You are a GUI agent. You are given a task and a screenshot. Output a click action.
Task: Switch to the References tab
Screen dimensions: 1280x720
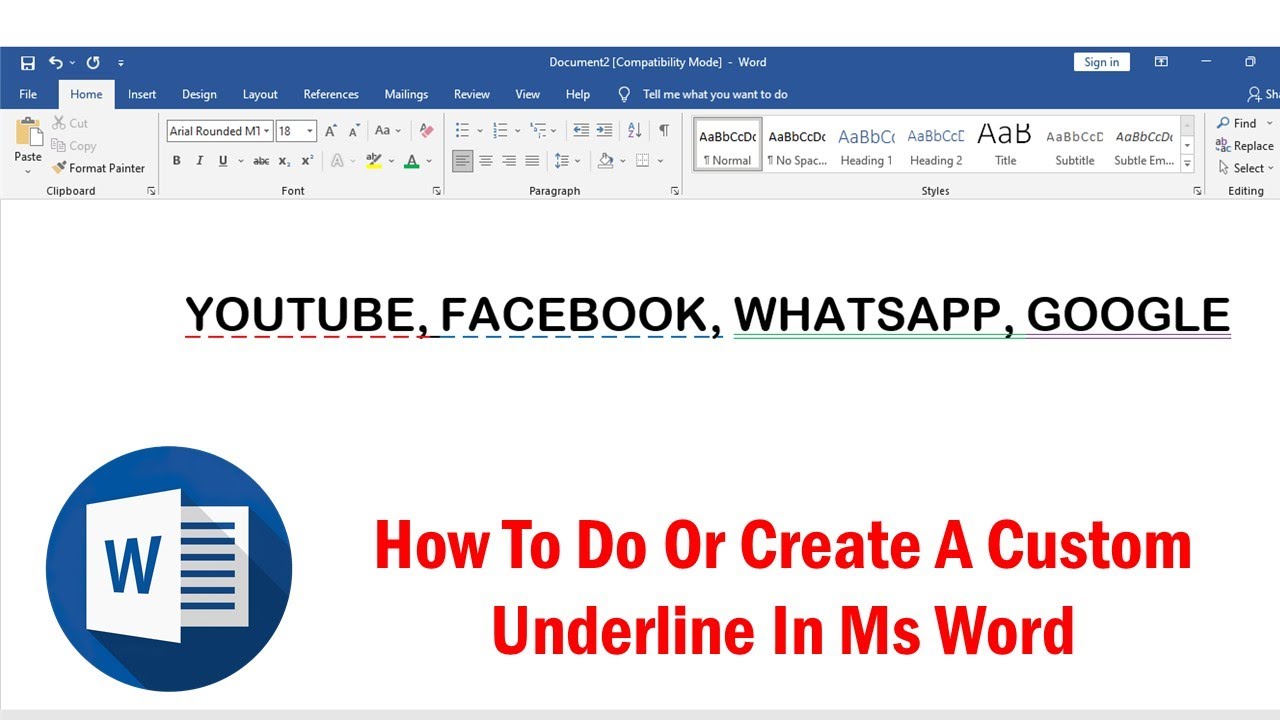[x=331, y=94]
